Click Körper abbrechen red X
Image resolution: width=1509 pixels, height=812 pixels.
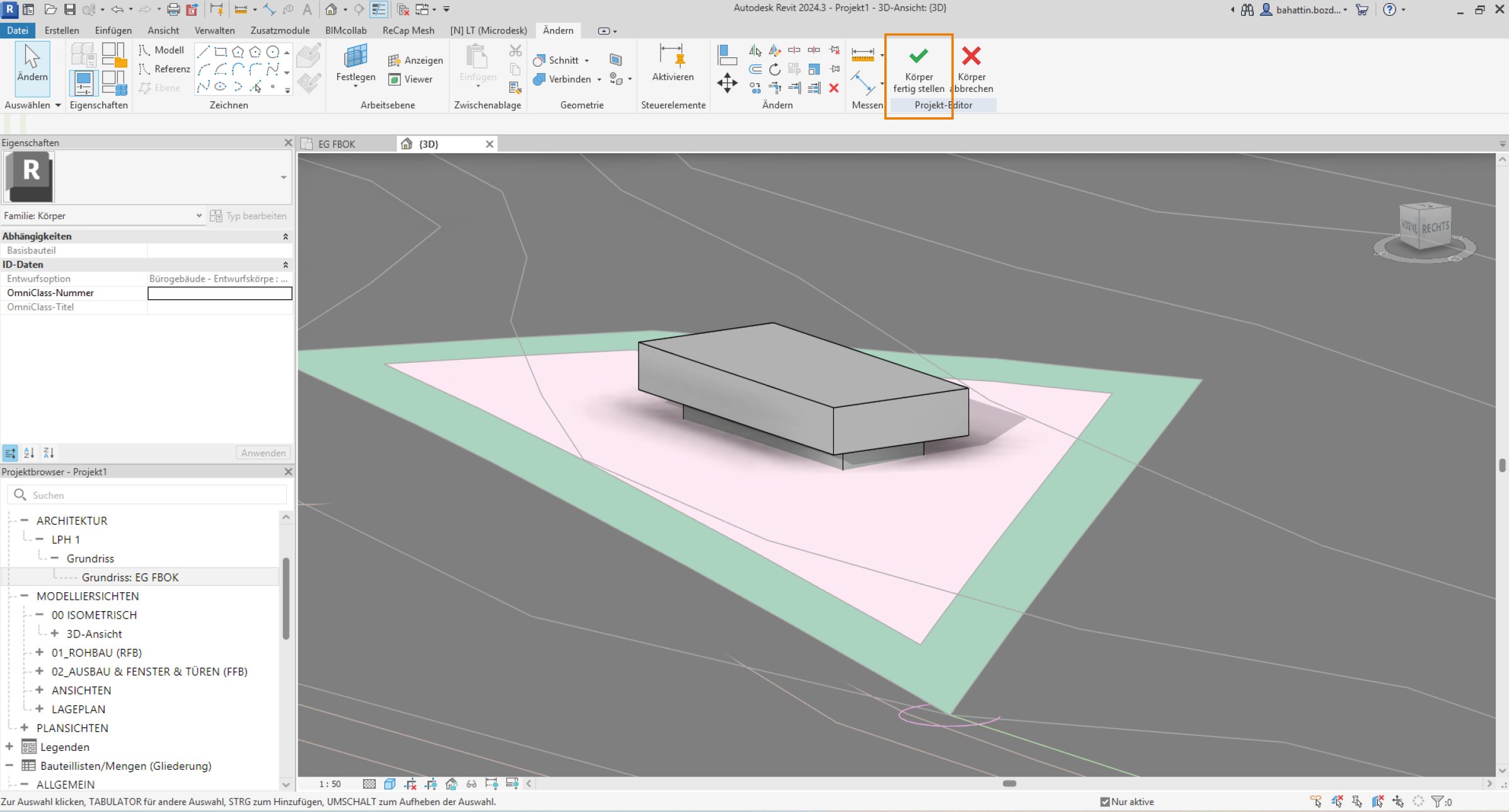971,56
